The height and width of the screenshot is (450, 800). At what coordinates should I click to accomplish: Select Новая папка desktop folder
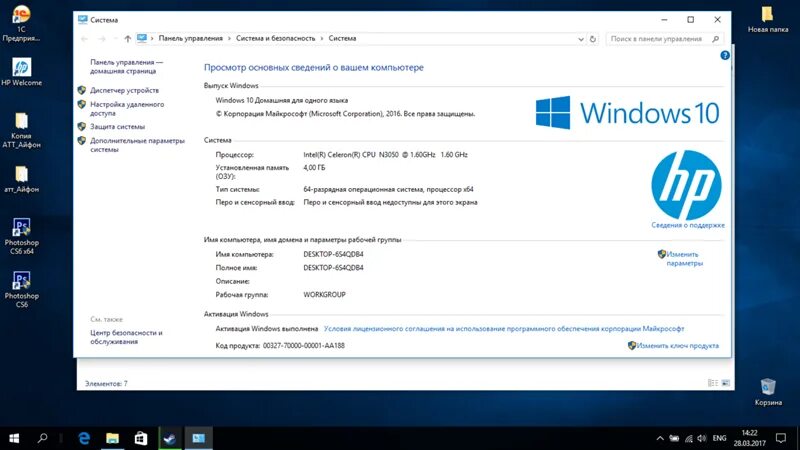pyautogui.click(x=768, y=19)
